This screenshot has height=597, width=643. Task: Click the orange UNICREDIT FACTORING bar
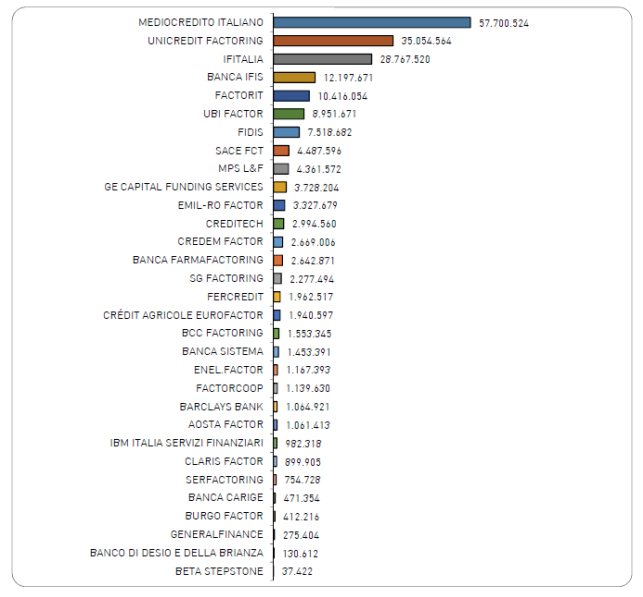point(333,41)
